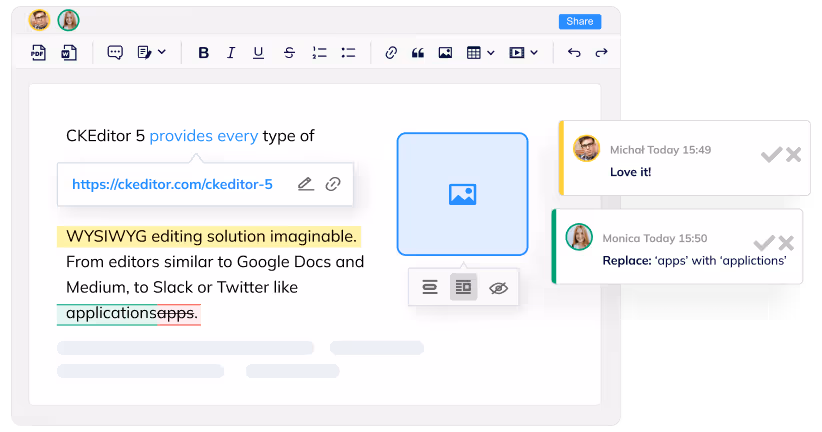This screenshot has height=432, width=822.
Task: Undo the last change
Action: tap(574, 53)
